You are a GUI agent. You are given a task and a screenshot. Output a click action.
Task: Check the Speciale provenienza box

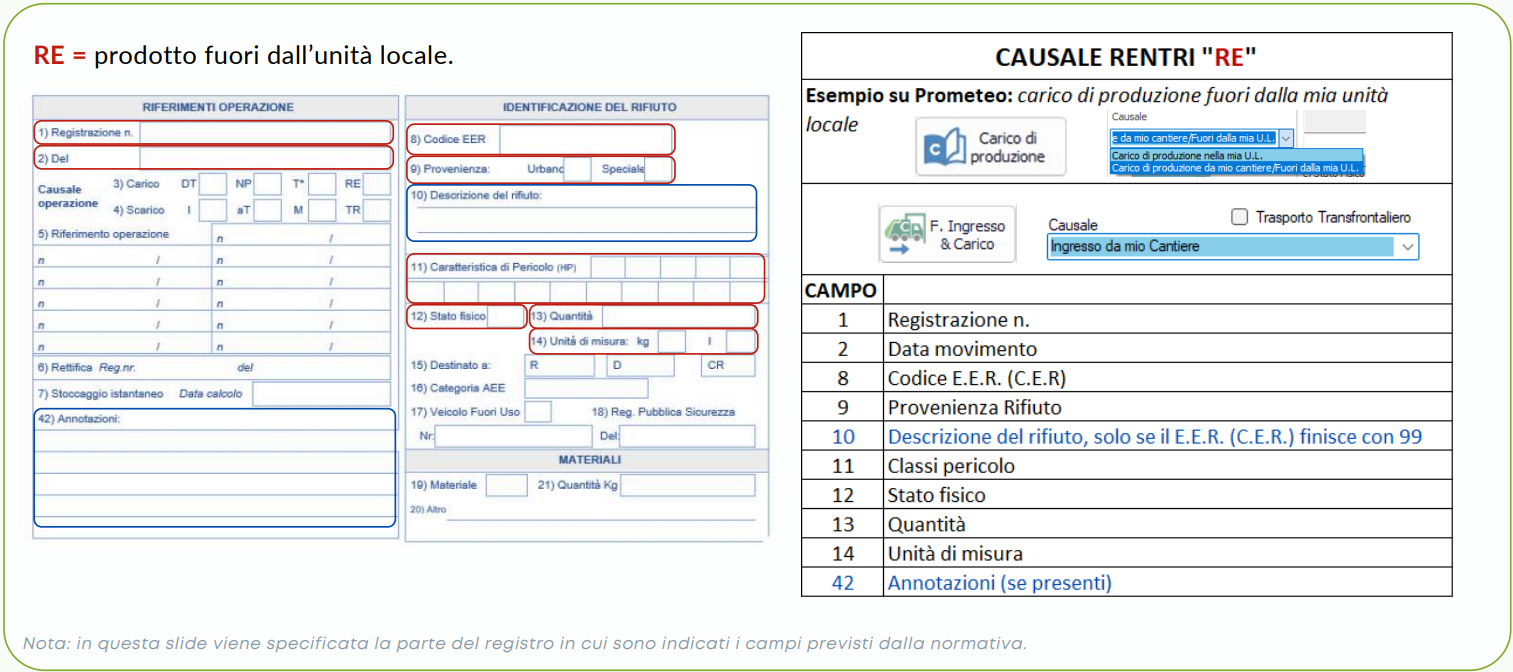658,170
